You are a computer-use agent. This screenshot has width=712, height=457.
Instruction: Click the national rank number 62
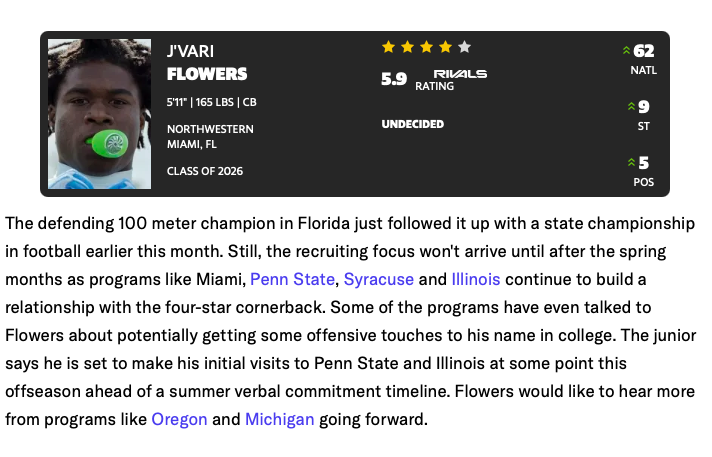[644, 51]
